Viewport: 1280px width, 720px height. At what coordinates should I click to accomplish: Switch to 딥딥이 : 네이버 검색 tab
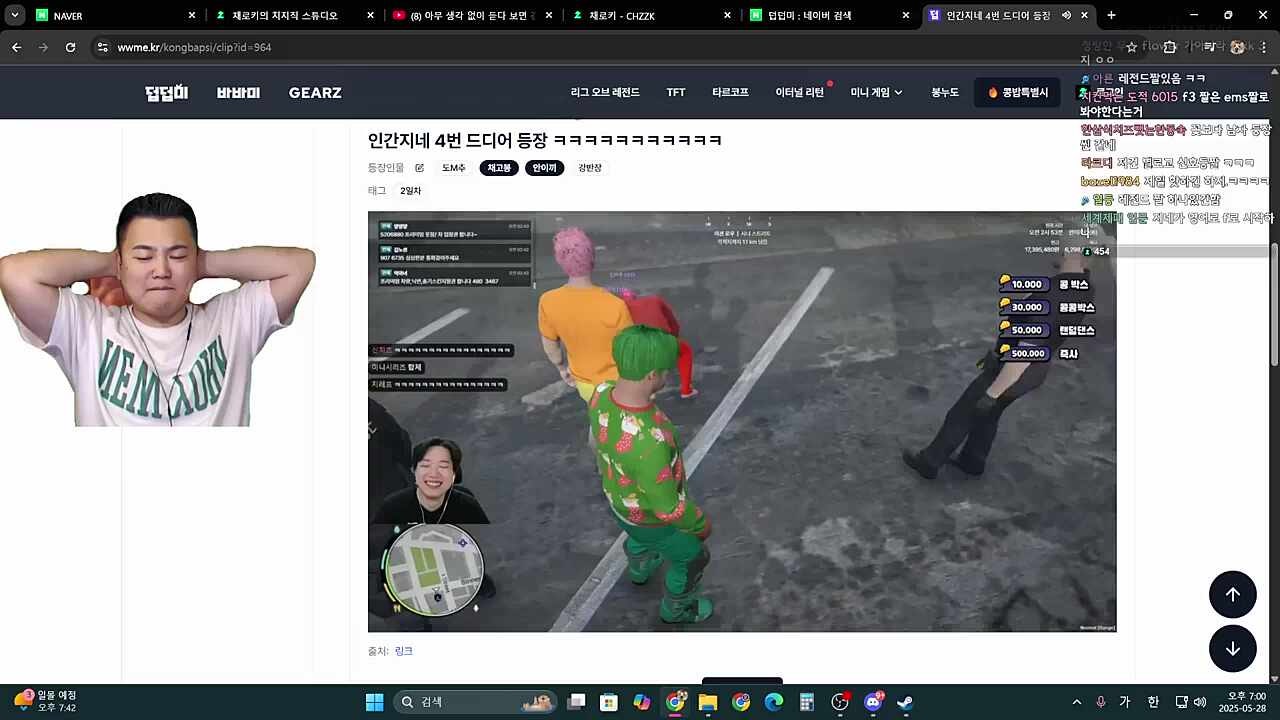click(x=829, y=15)
